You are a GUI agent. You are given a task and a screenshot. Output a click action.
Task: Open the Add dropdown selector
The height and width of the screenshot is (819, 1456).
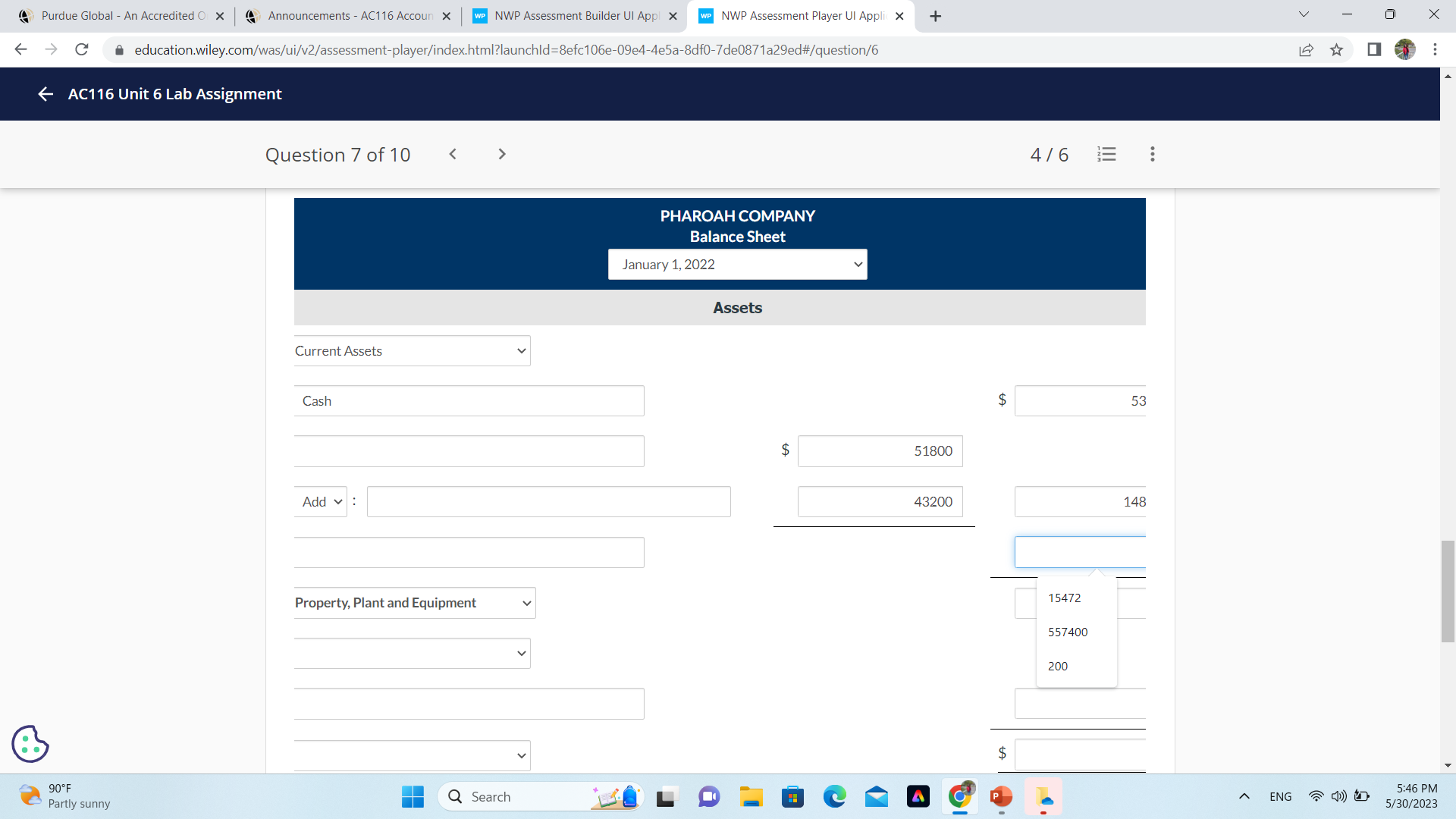[320, 501]
